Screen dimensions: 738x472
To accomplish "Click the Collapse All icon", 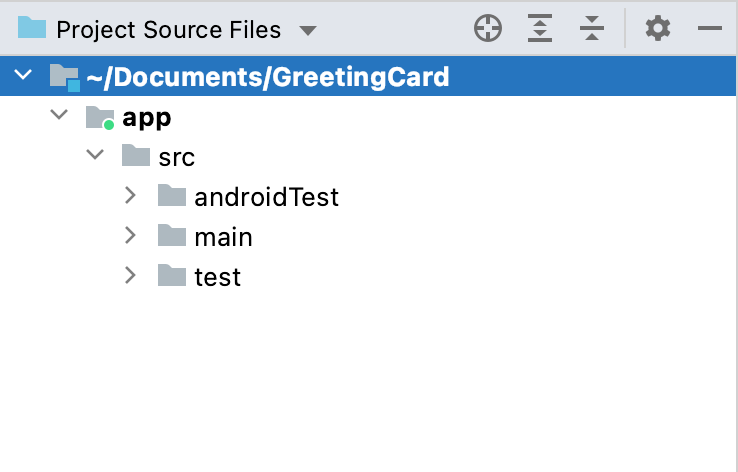I will tap(593, 29).
